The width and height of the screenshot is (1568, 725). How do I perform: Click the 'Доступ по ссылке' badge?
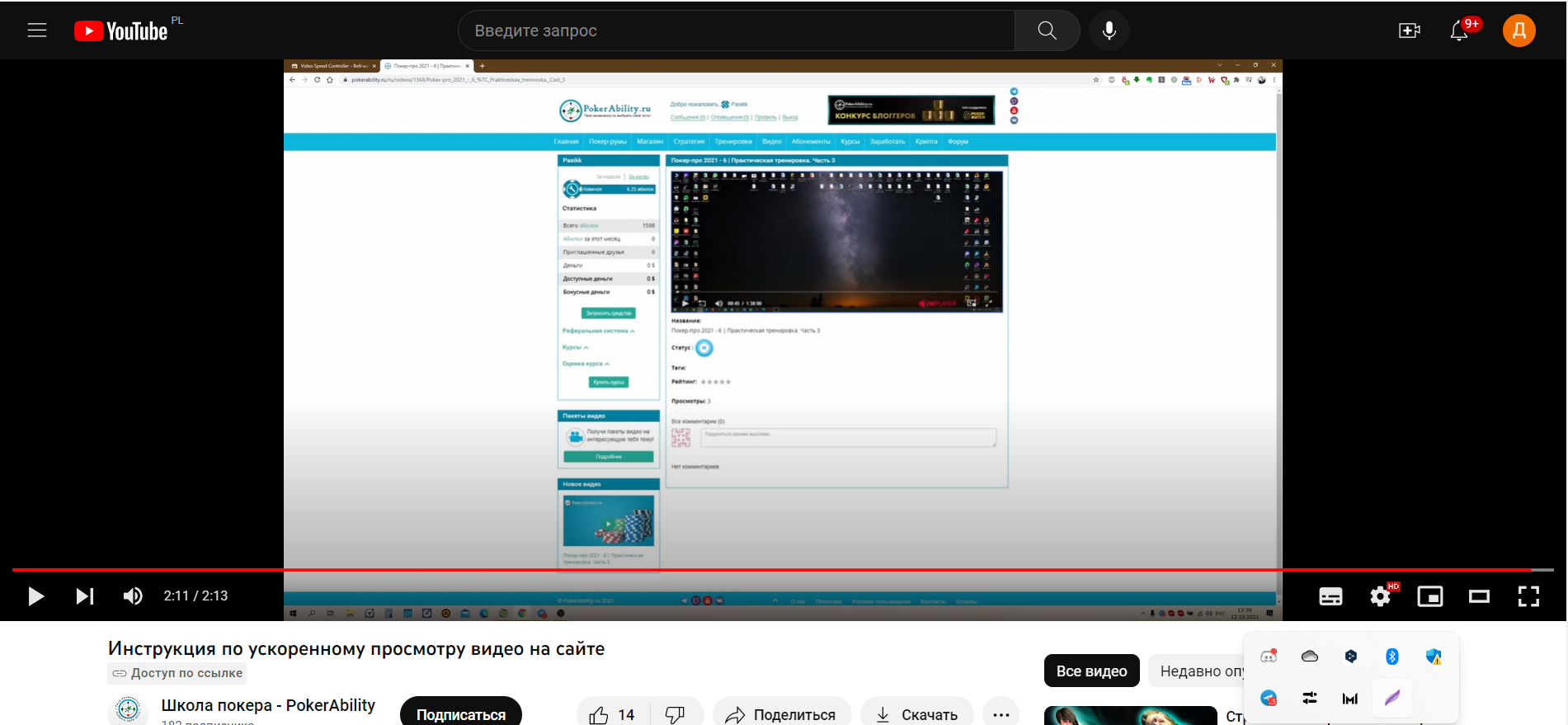(x=177, y=673)
